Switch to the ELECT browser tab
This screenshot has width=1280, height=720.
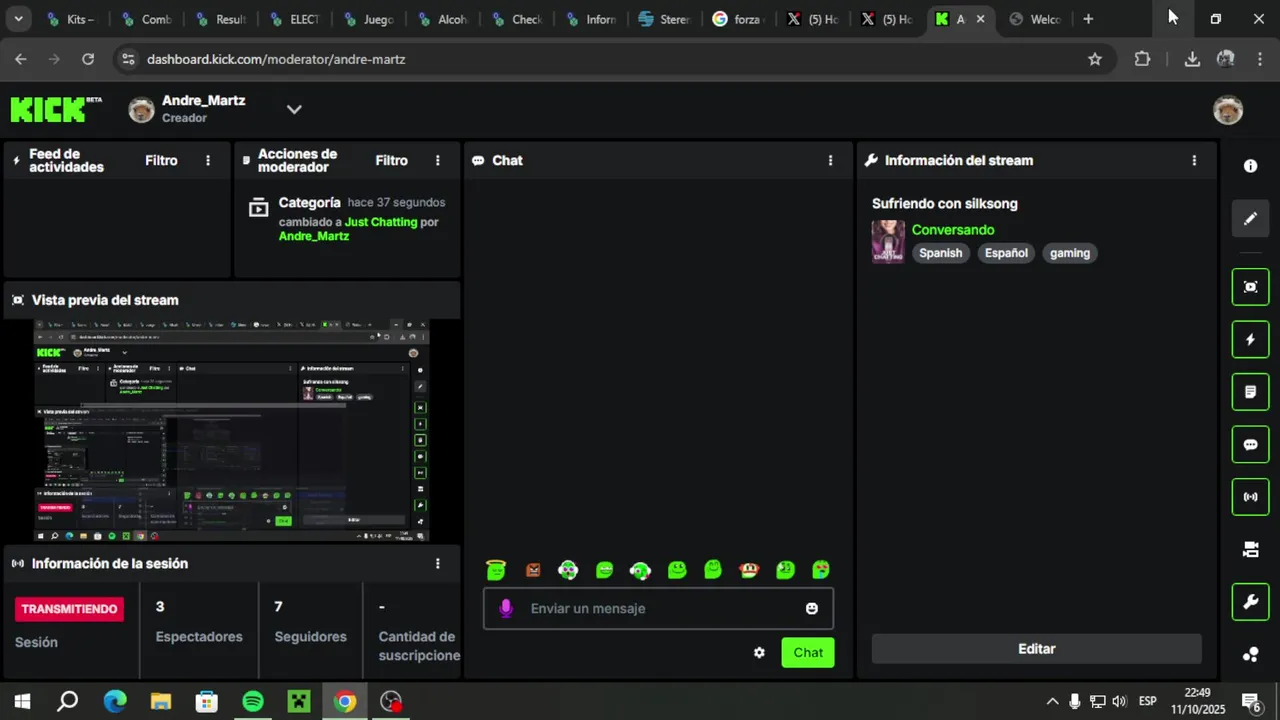pos(294,19)
